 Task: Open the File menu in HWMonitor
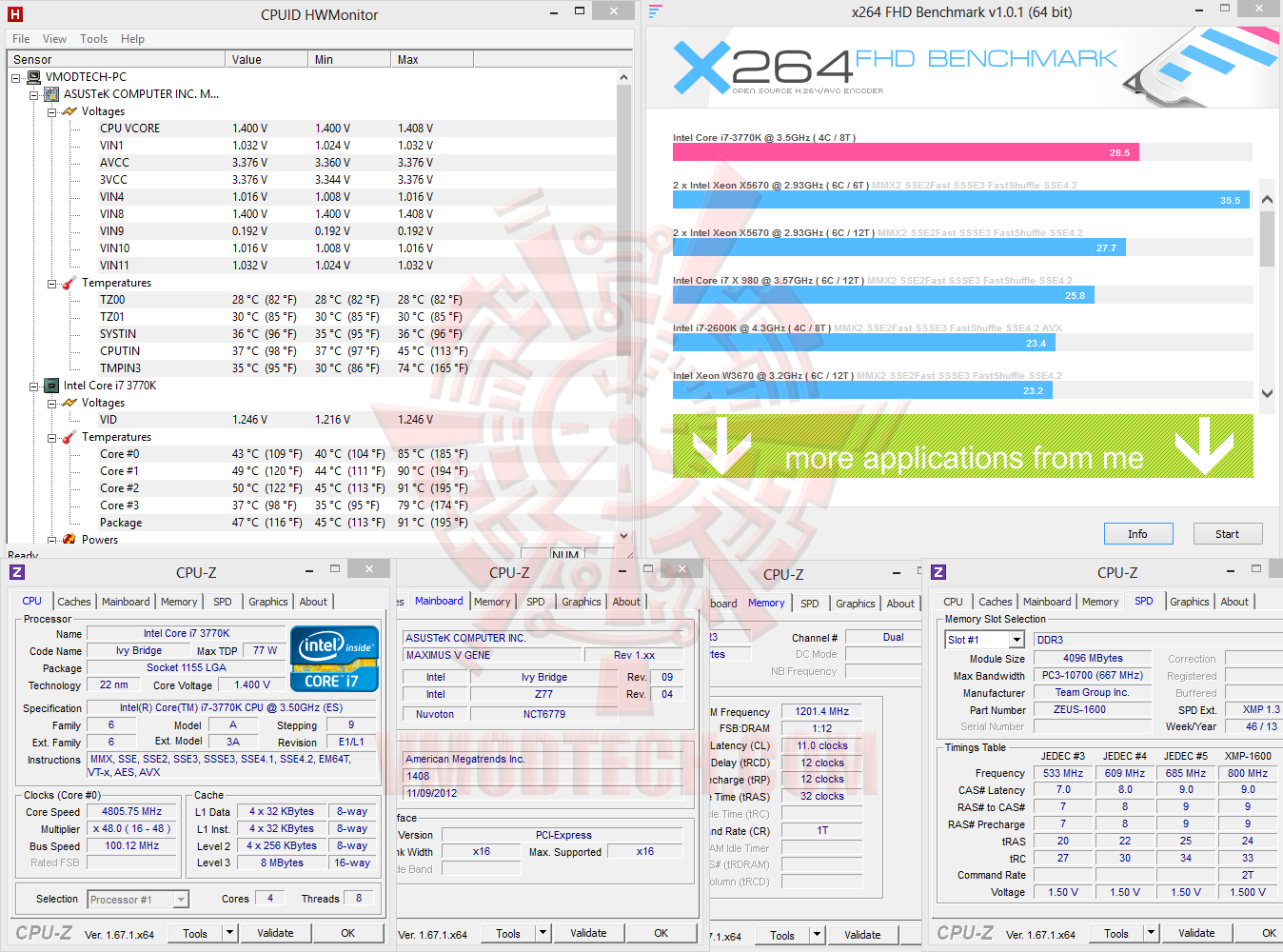(21, 39)
